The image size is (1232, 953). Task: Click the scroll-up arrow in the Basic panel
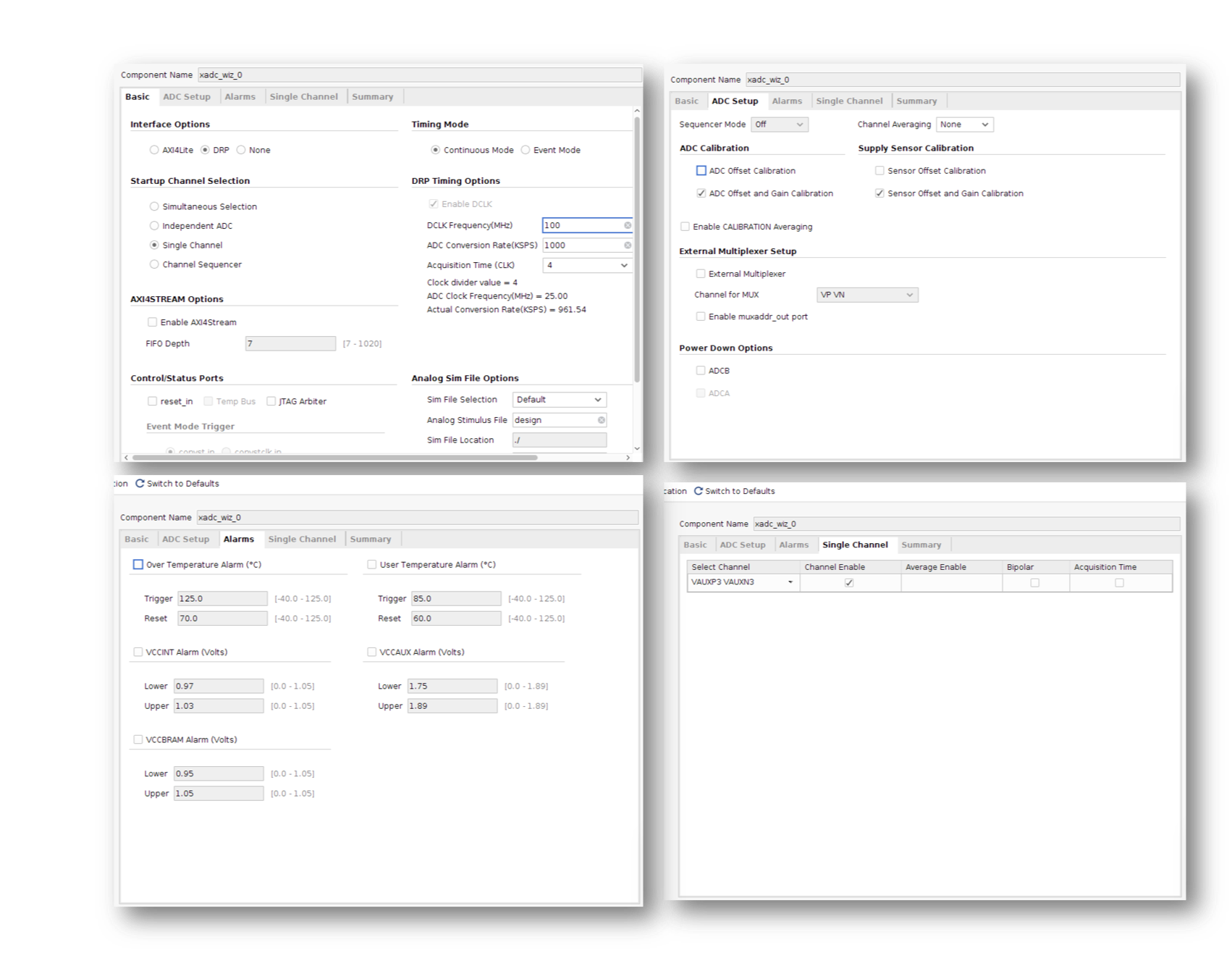tap(637, 111)
